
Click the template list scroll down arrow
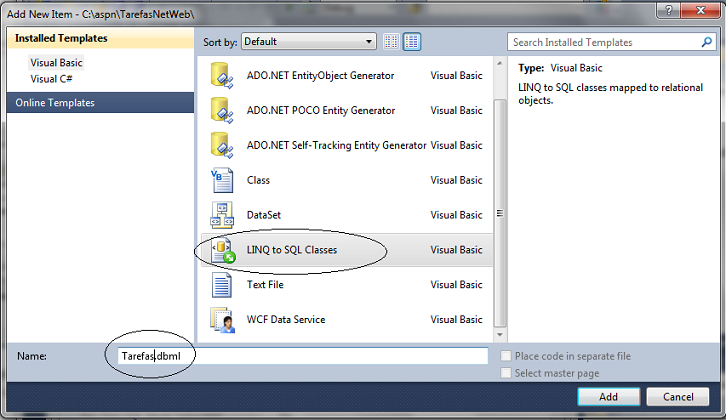pos(500,335)
